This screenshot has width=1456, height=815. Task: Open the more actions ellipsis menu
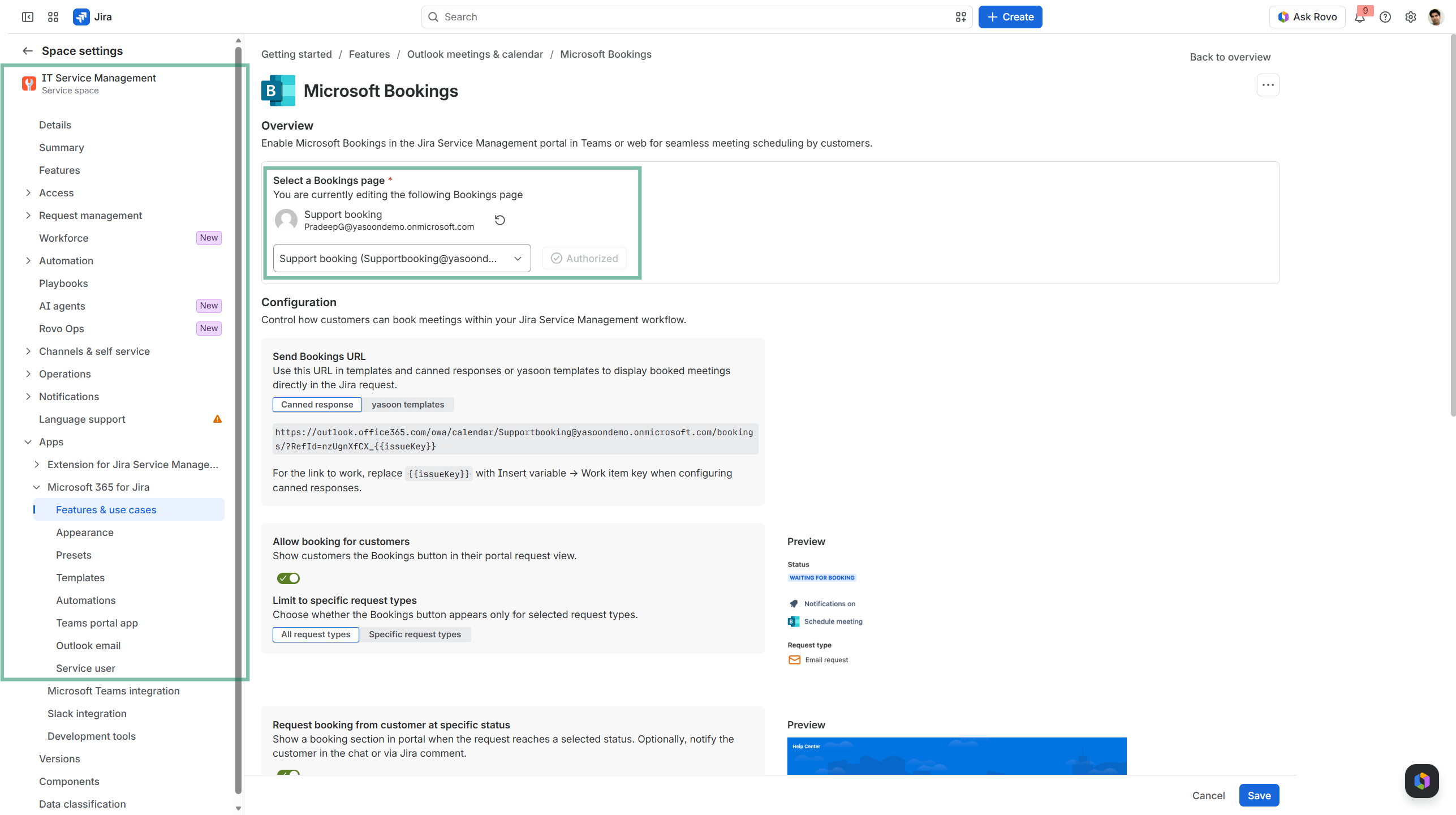[x=1268, y=85]
